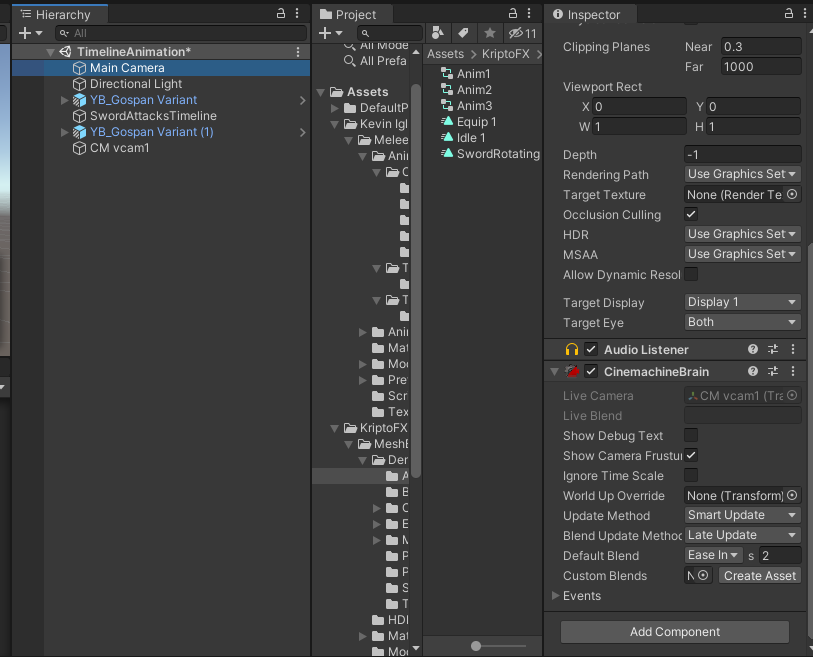
Task: Lock the Inspector panel
Action: tap(788, 13)
